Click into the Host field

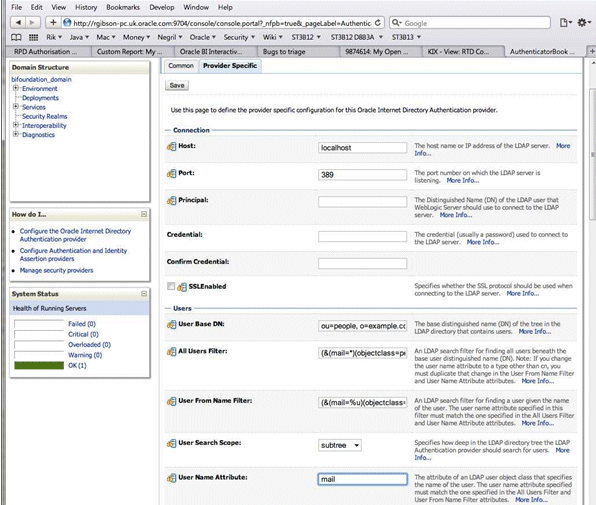(362, 148)
